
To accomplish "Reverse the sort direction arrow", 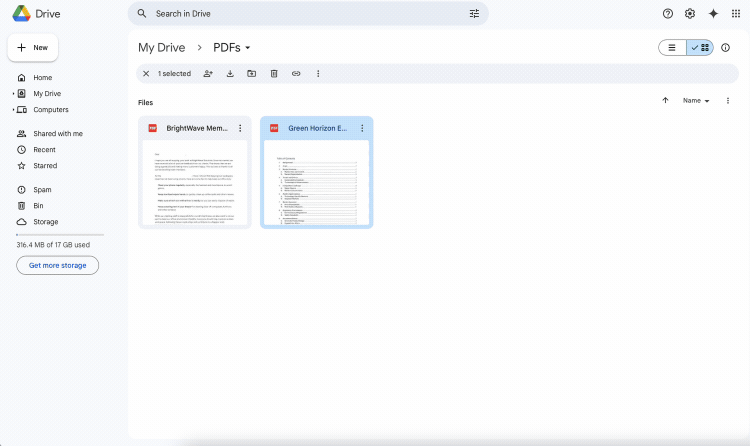I will (665, 100).
